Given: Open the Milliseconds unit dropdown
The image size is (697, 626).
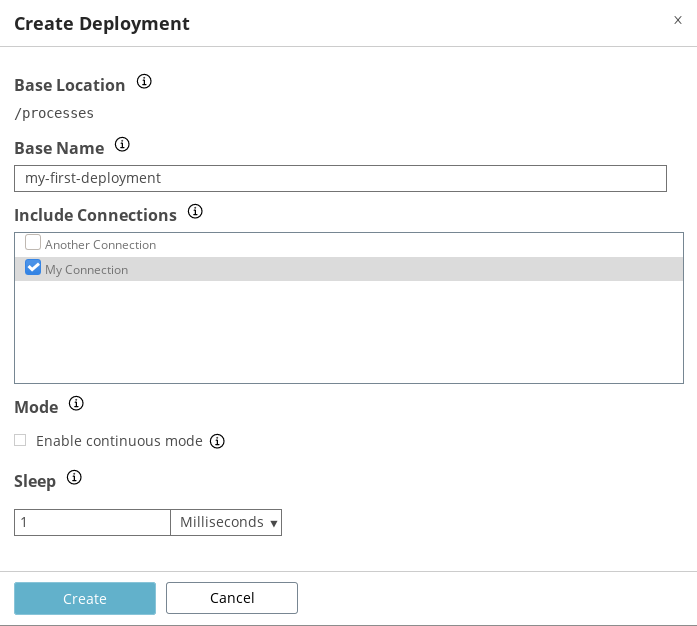Looking at the screenshot, I should tap(227, 522).
